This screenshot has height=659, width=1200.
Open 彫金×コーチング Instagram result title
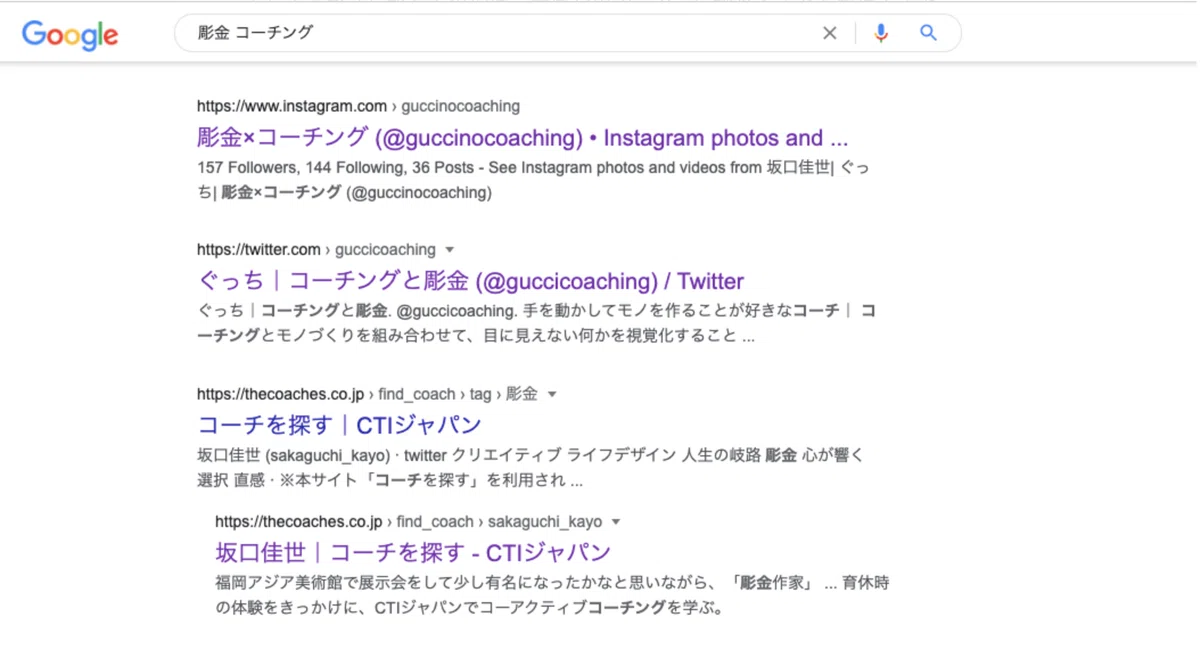pyautogui.click(x=523, y=138)
